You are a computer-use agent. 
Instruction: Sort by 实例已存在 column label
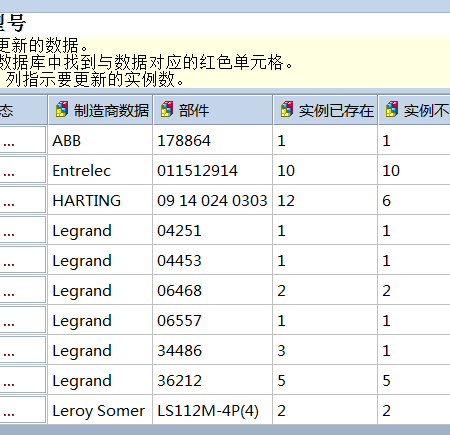(336, 111)
